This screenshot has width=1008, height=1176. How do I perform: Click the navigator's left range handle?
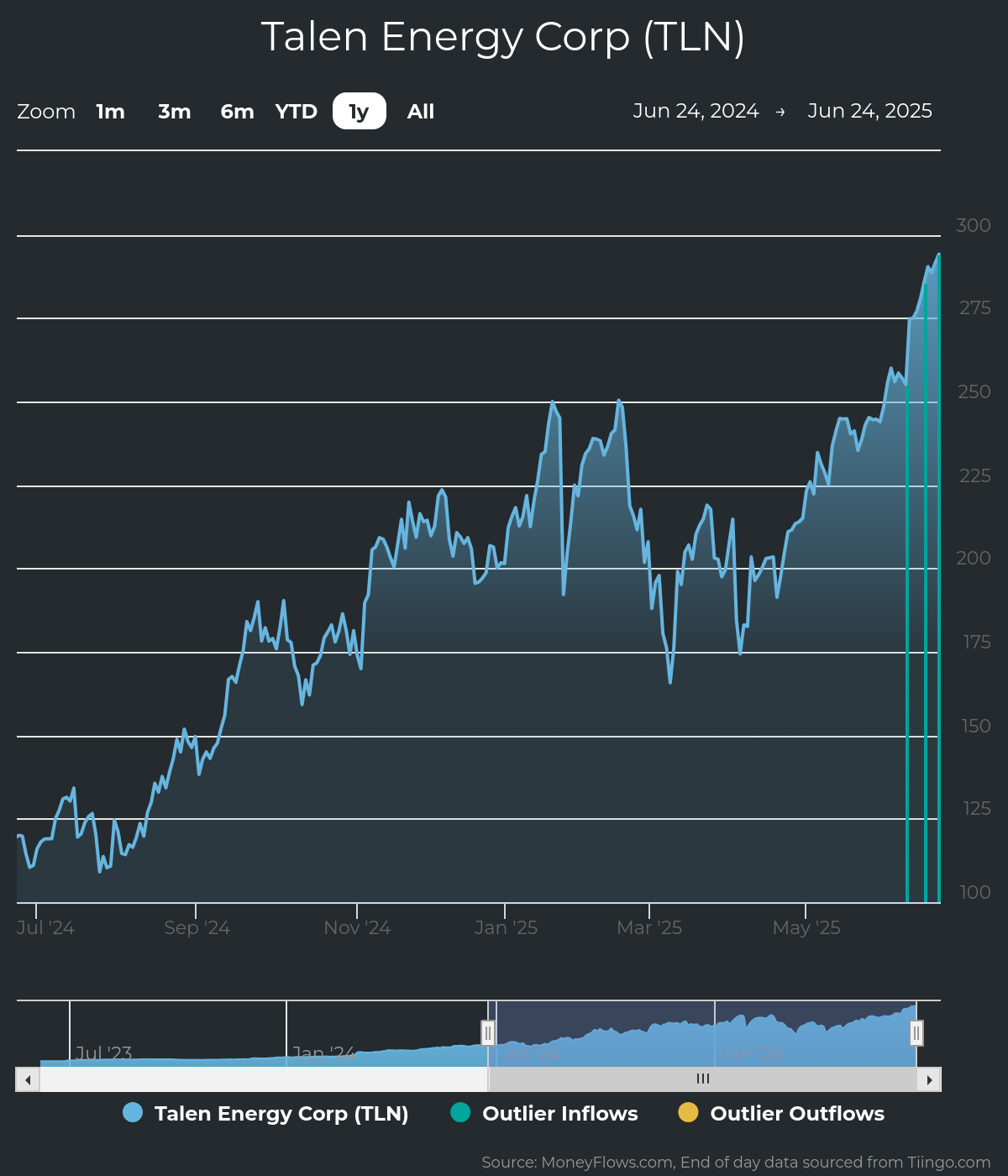(x=488, y=1032)
